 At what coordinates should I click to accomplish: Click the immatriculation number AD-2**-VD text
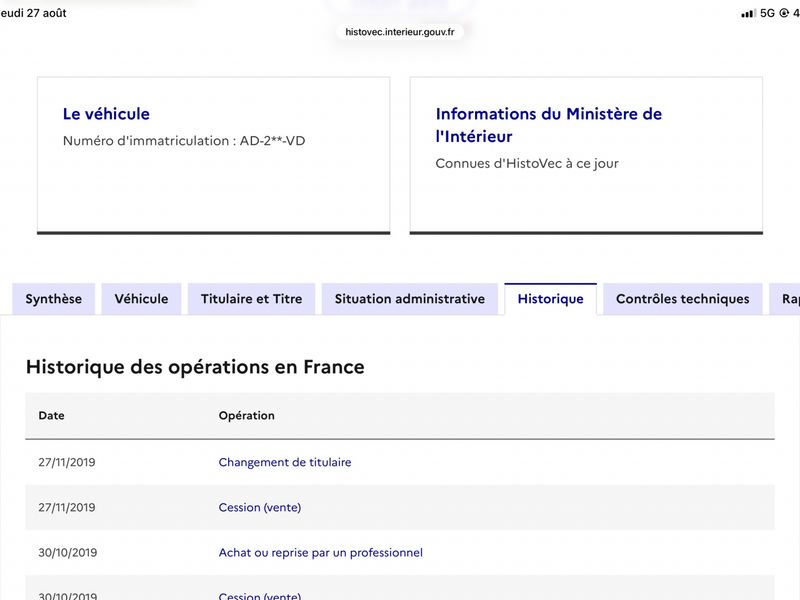pos(272,141)
